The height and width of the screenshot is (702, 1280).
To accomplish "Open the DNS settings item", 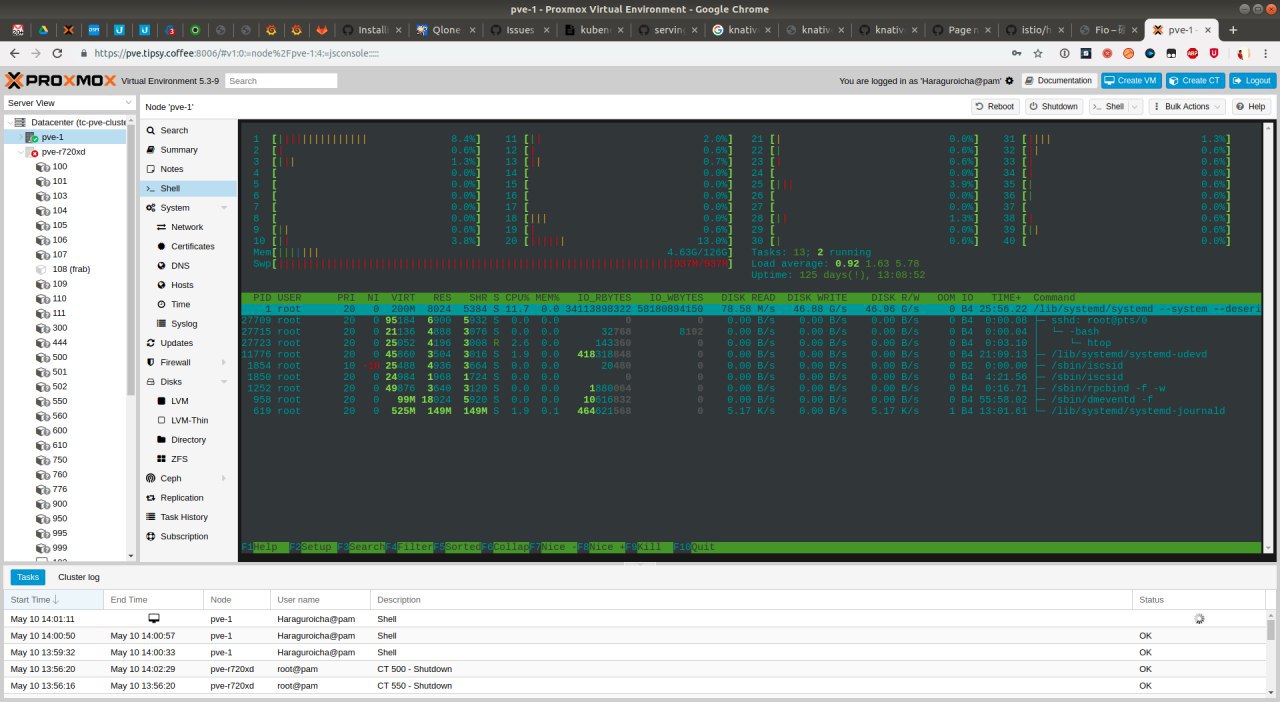I will [x=179, y=266].
